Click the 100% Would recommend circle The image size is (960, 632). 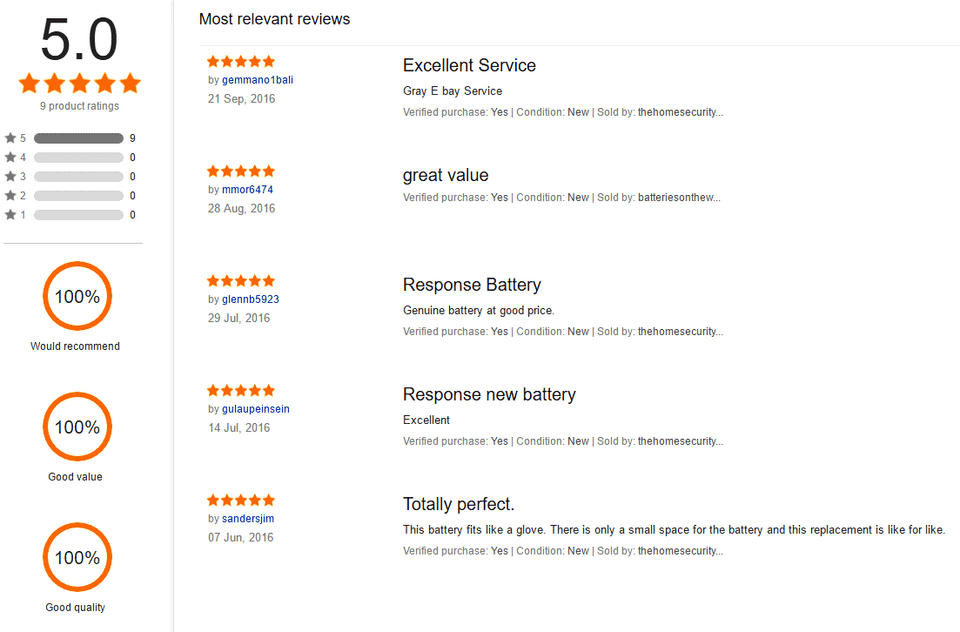tap(77, 296)
